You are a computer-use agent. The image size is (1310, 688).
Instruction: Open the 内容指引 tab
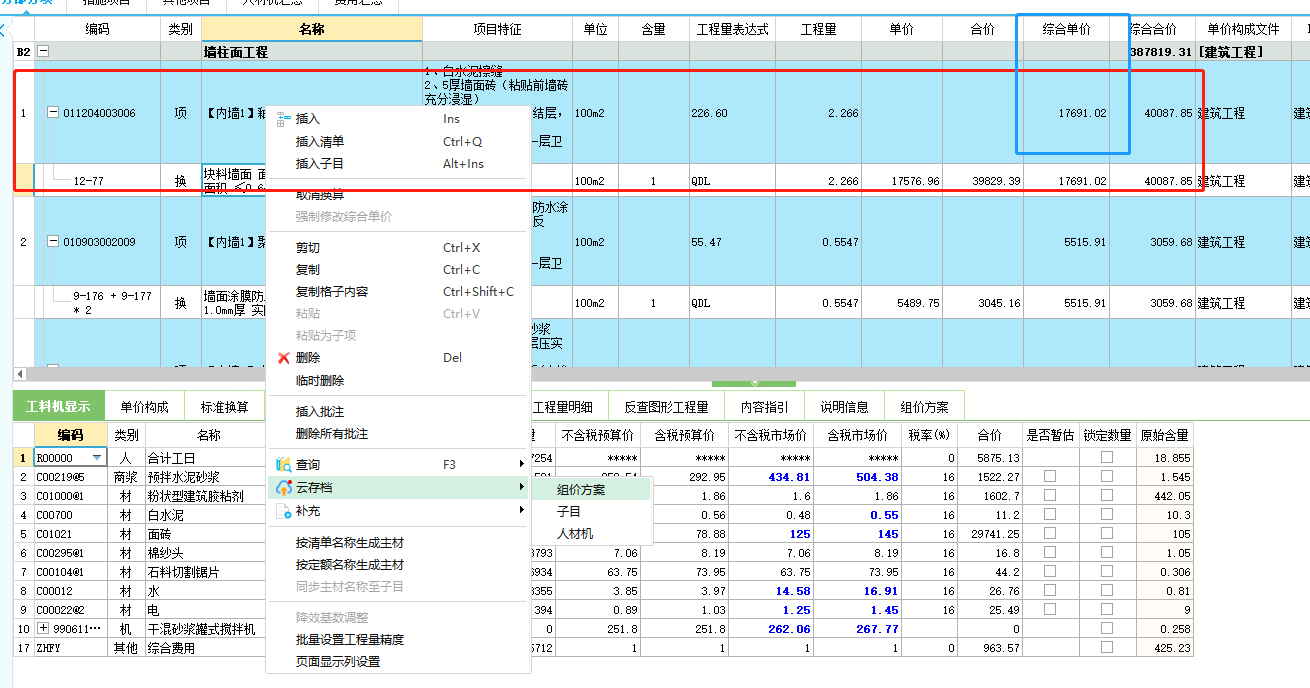tap(764, 407)
